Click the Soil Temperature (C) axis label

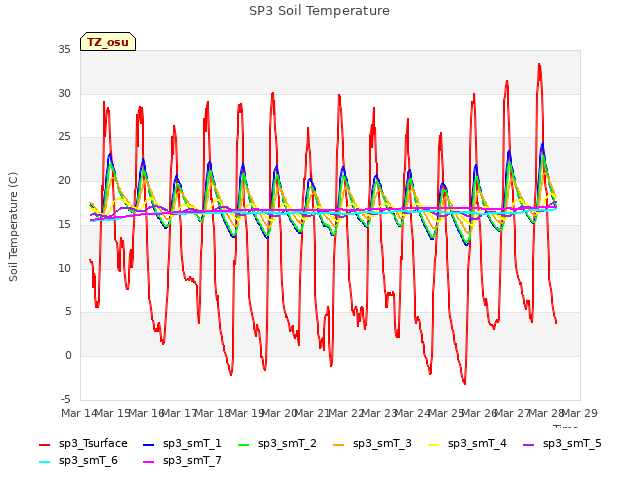[13, 227]
